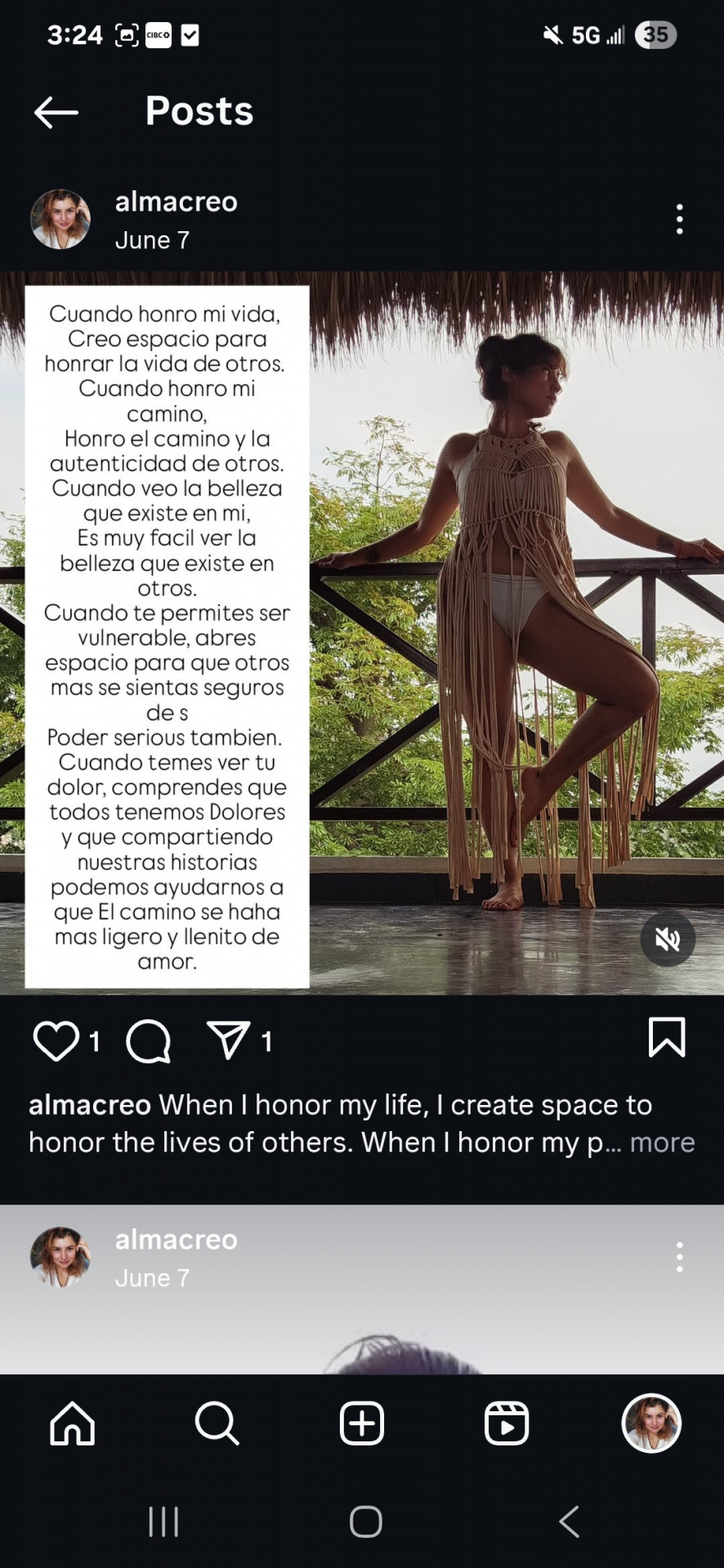
Task: Create a new post with plus icon
Action: pos(362,1423)
